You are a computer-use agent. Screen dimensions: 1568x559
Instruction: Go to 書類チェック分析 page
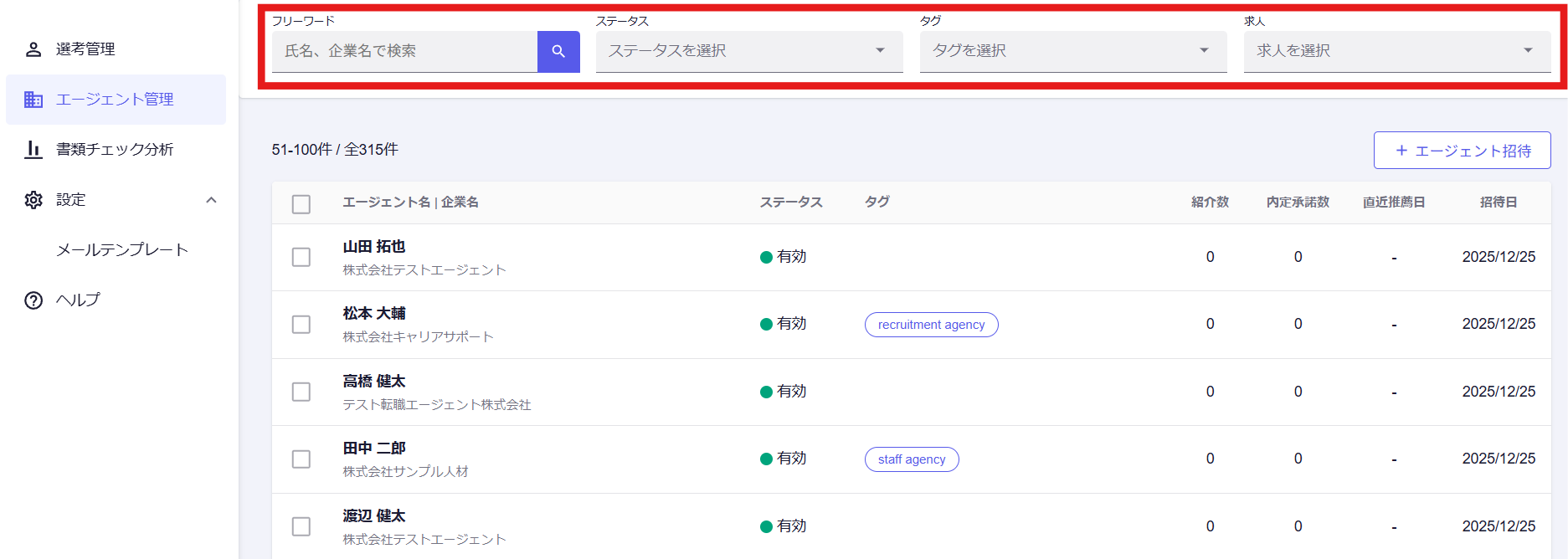[115, 150]
